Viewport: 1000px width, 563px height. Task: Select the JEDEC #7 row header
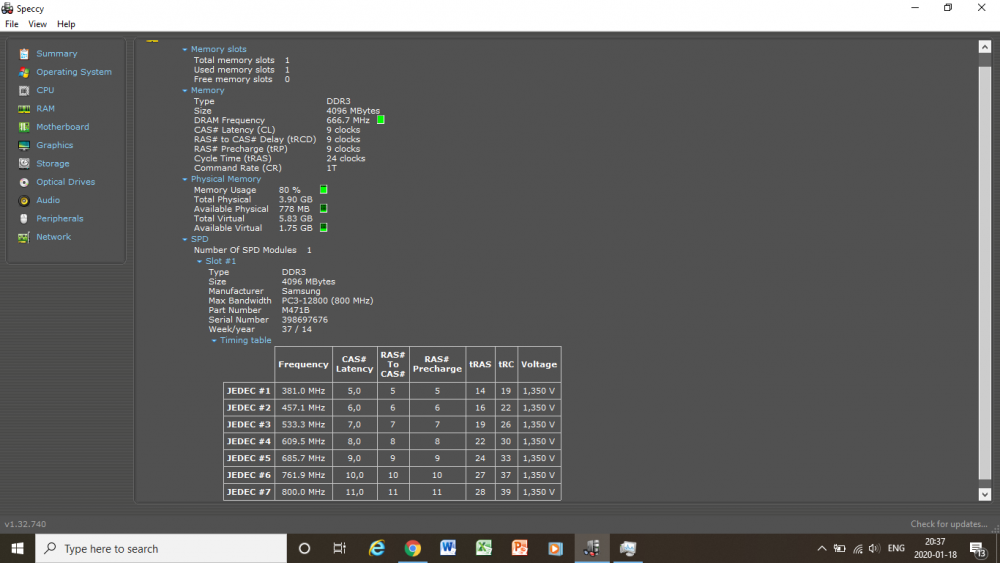pos(249,492)
